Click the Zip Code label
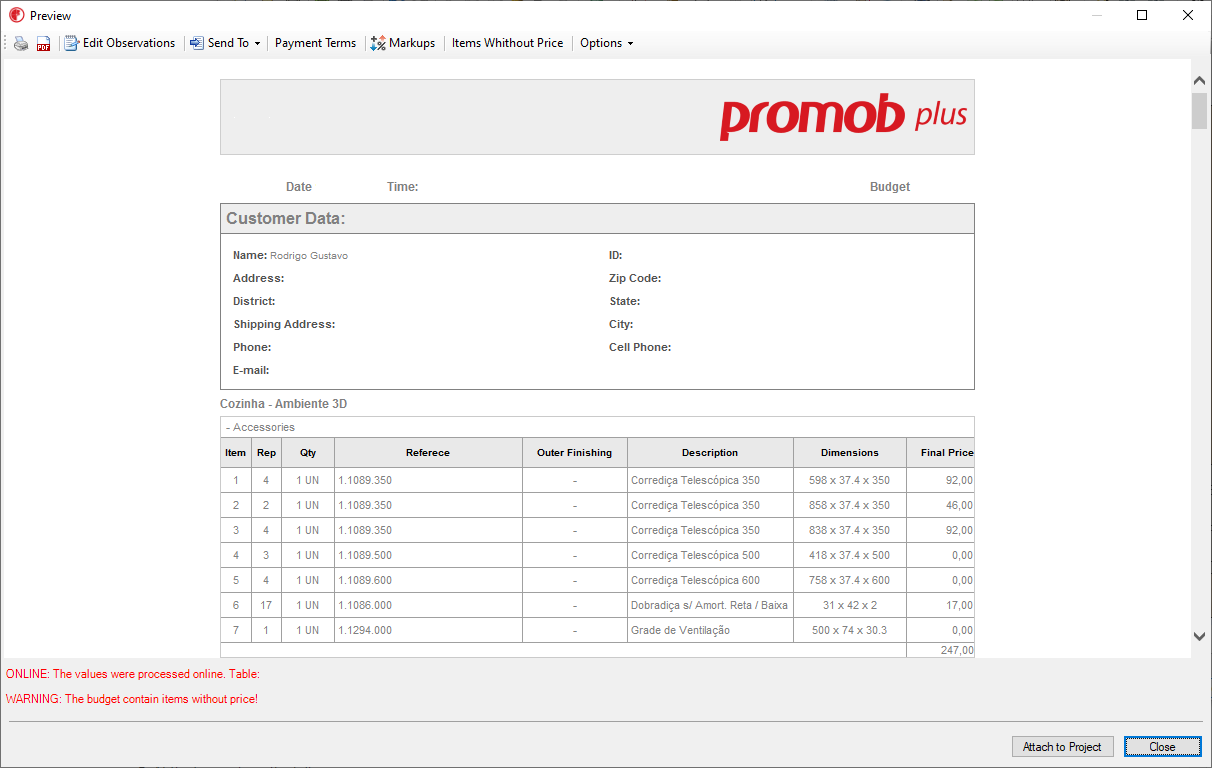The height and width of the screenshot is (768, 1212). [635, 278]
